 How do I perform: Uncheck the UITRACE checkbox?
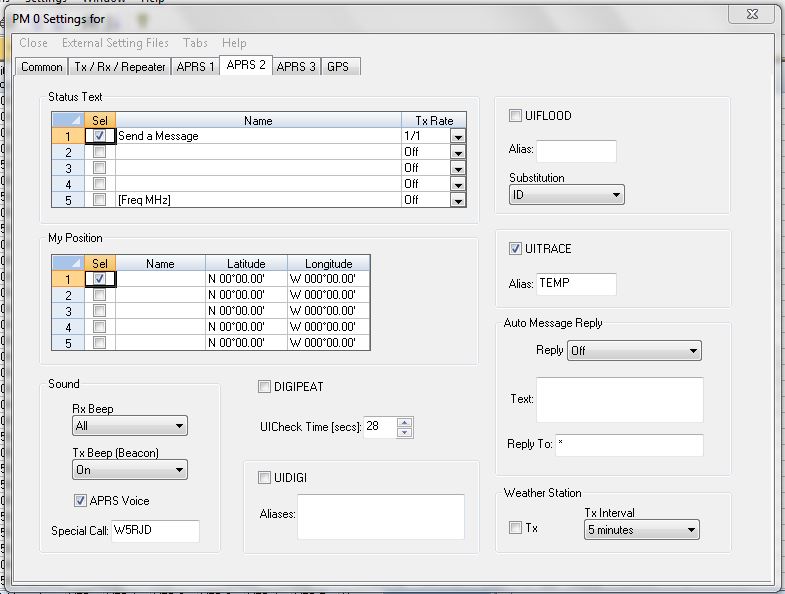(x=516, y=249)
